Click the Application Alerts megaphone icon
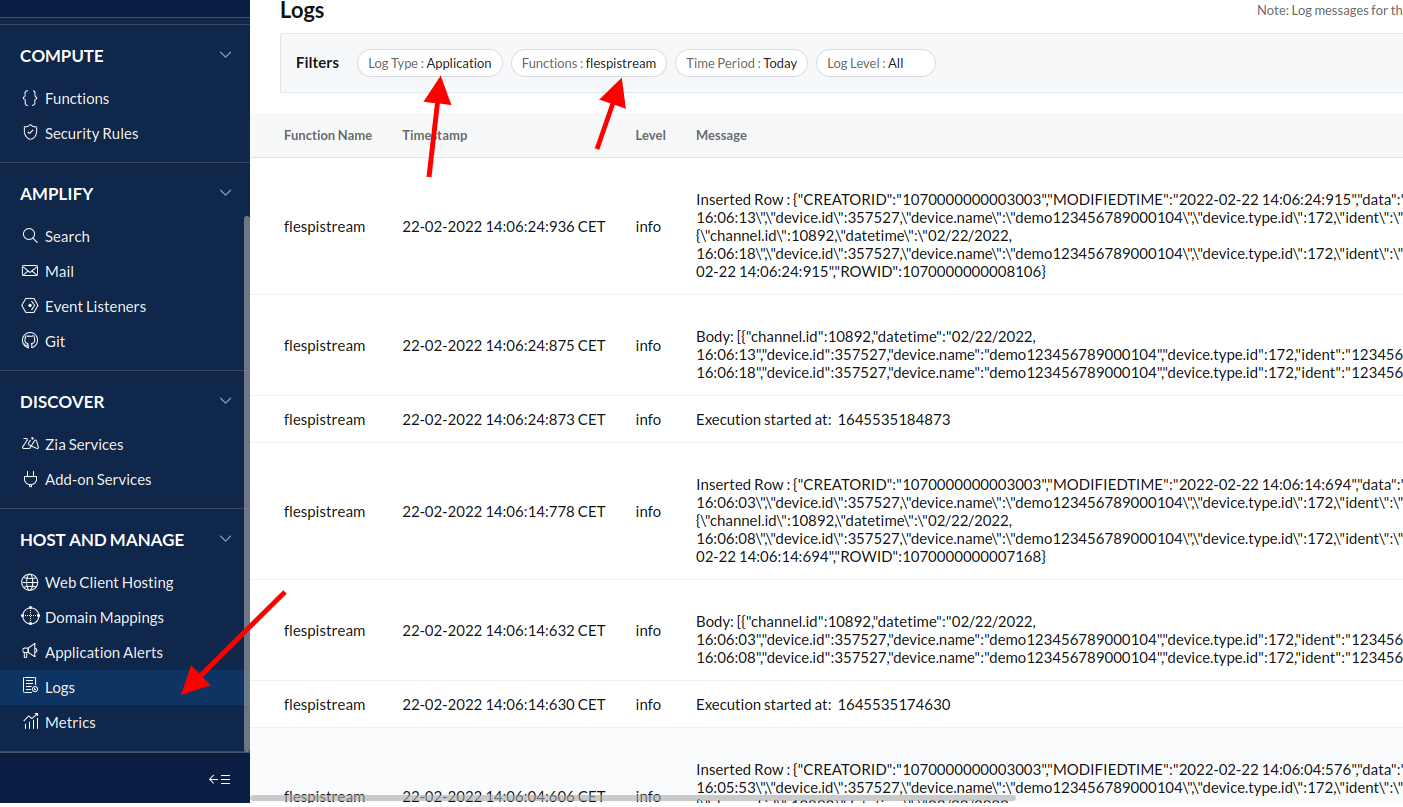 point(30,652)
